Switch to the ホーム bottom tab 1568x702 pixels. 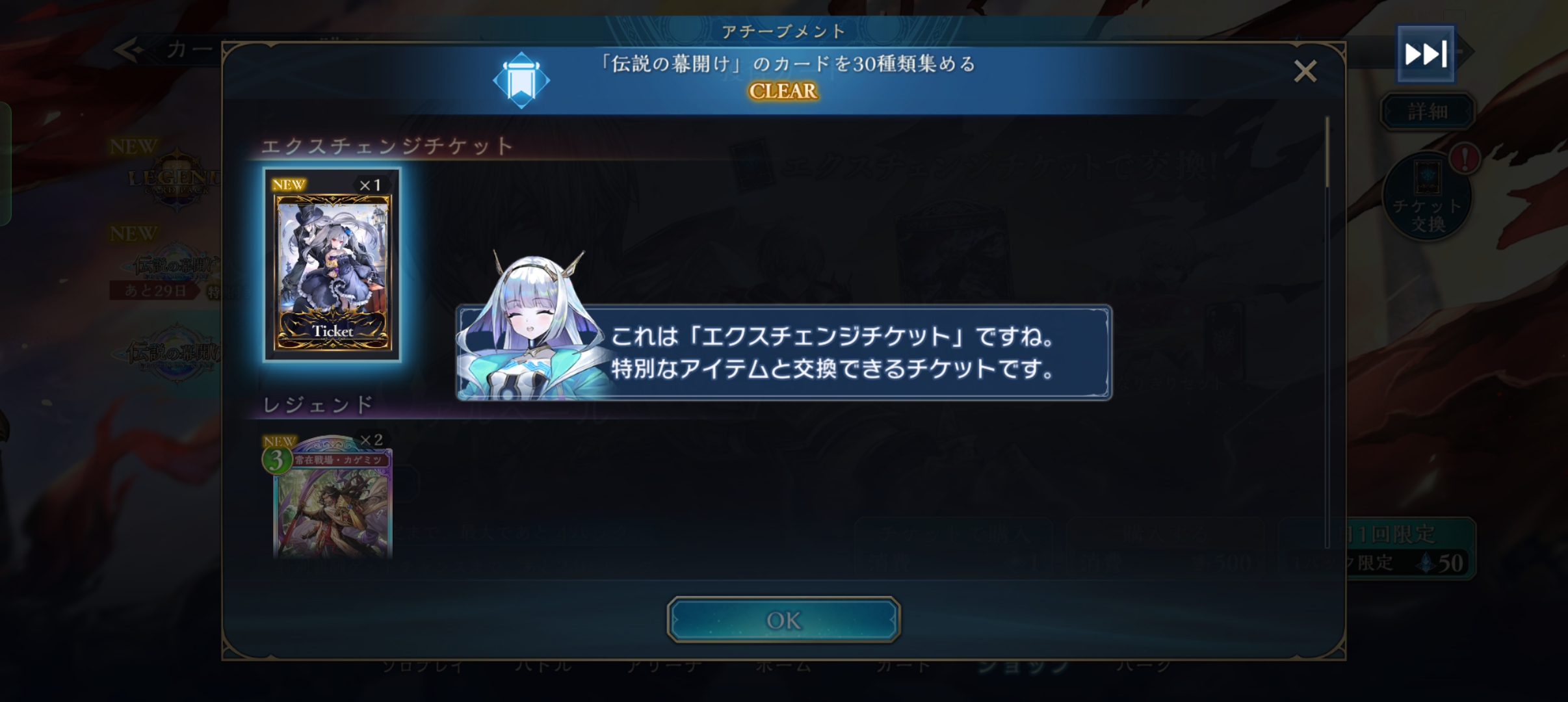(783, 666)
